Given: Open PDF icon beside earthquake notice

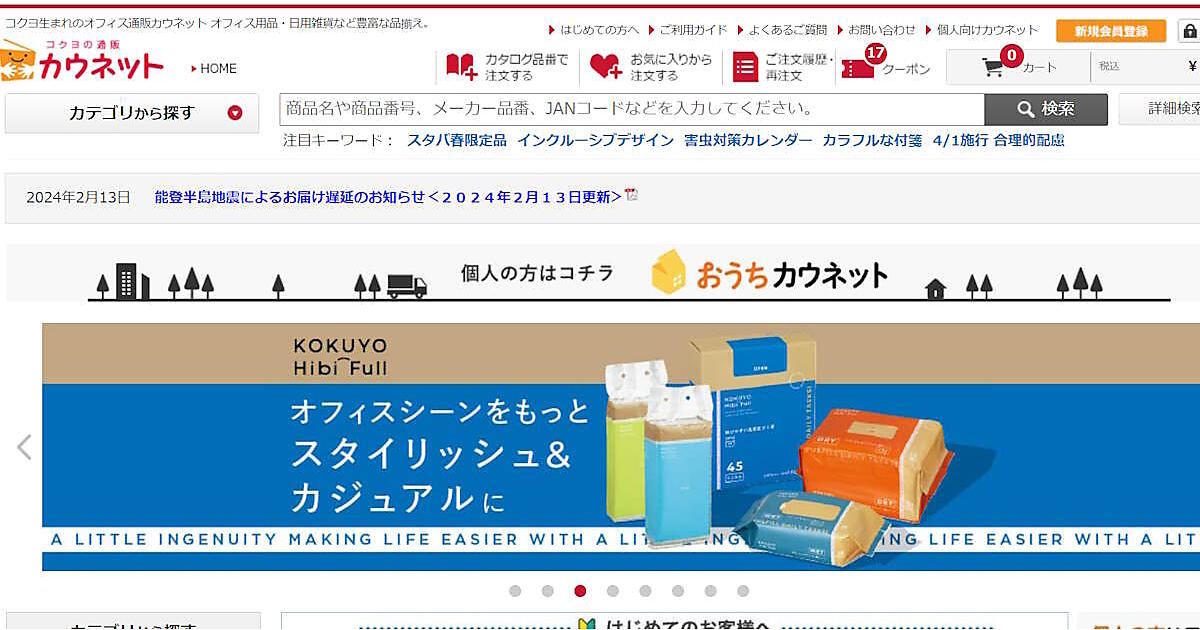Looking at the screenshot, I should (631, 195).
